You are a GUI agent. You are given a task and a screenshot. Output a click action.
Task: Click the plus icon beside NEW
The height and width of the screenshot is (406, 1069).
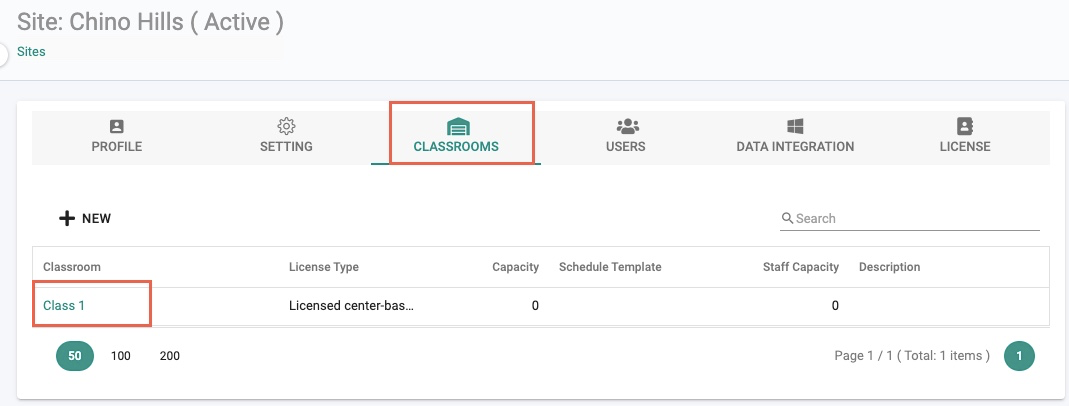point(67,219)
